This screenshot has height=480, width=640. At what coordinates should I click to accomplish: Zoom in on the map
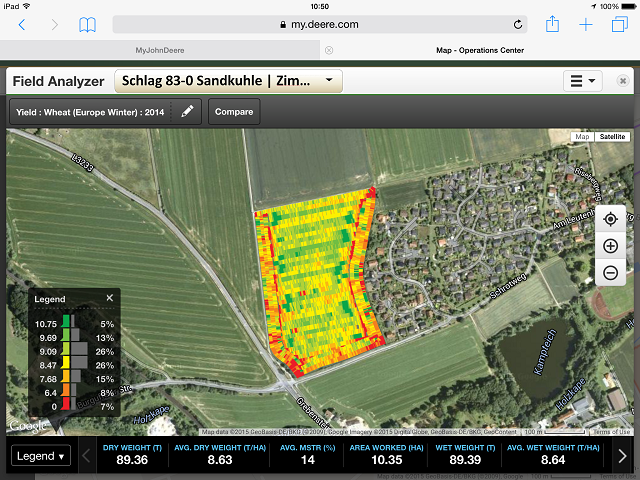tap(610, 246)
